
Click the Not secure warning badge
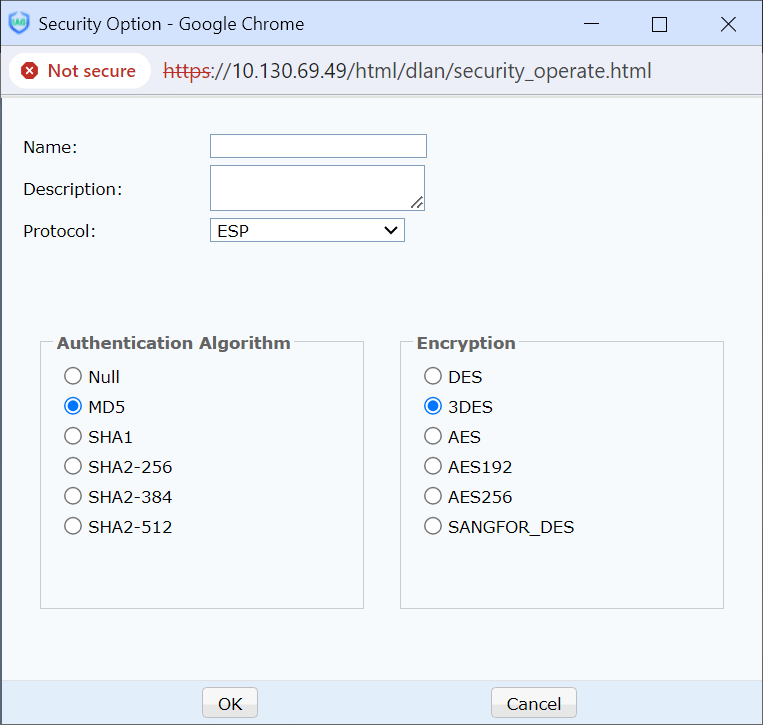coord(79,71)
